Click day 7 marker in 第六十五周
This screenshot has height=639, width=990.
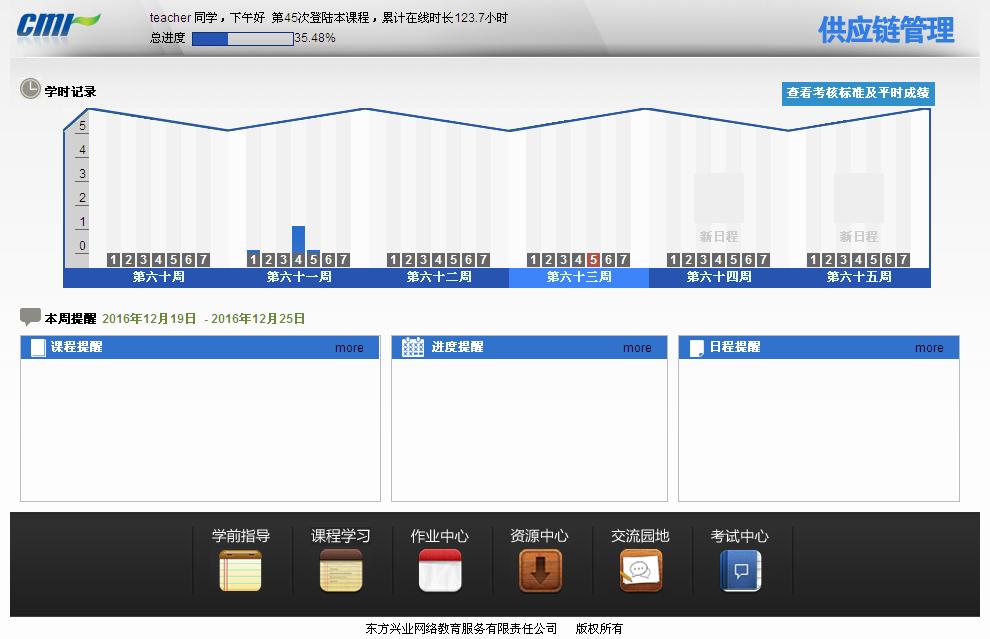click(x=904, y=260)
